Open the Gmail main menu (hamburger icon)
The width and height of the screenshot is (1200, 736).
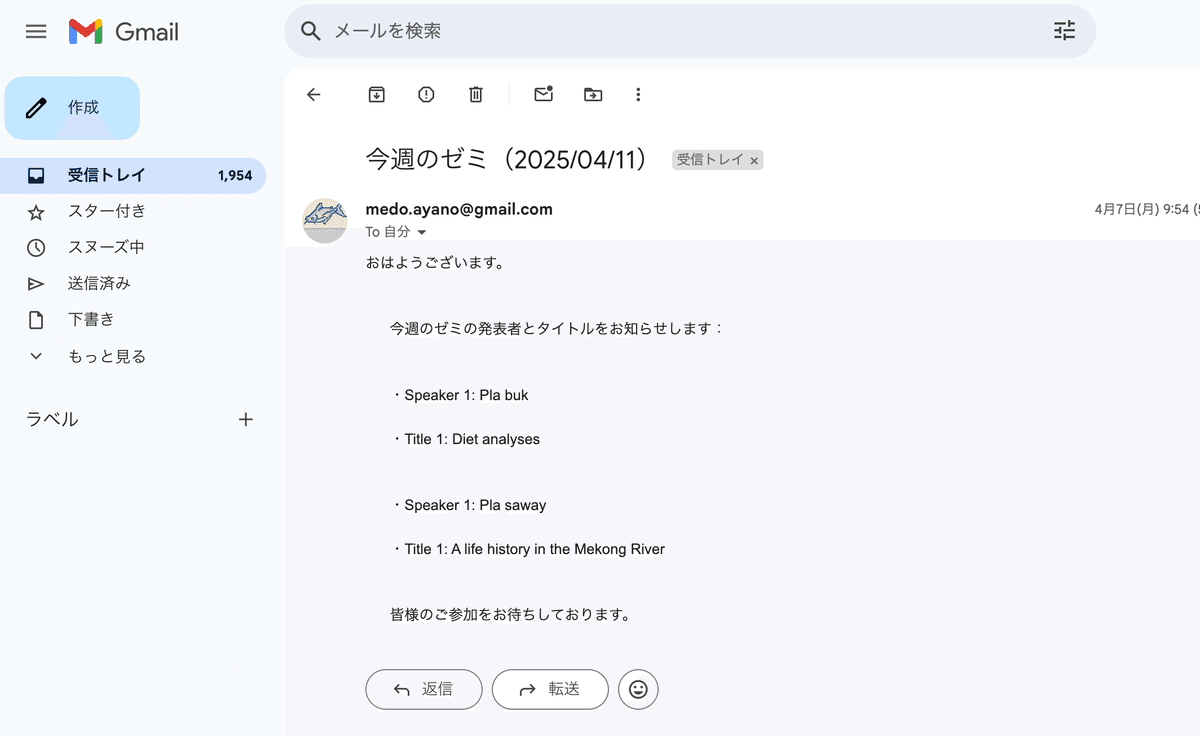[36, 31]
